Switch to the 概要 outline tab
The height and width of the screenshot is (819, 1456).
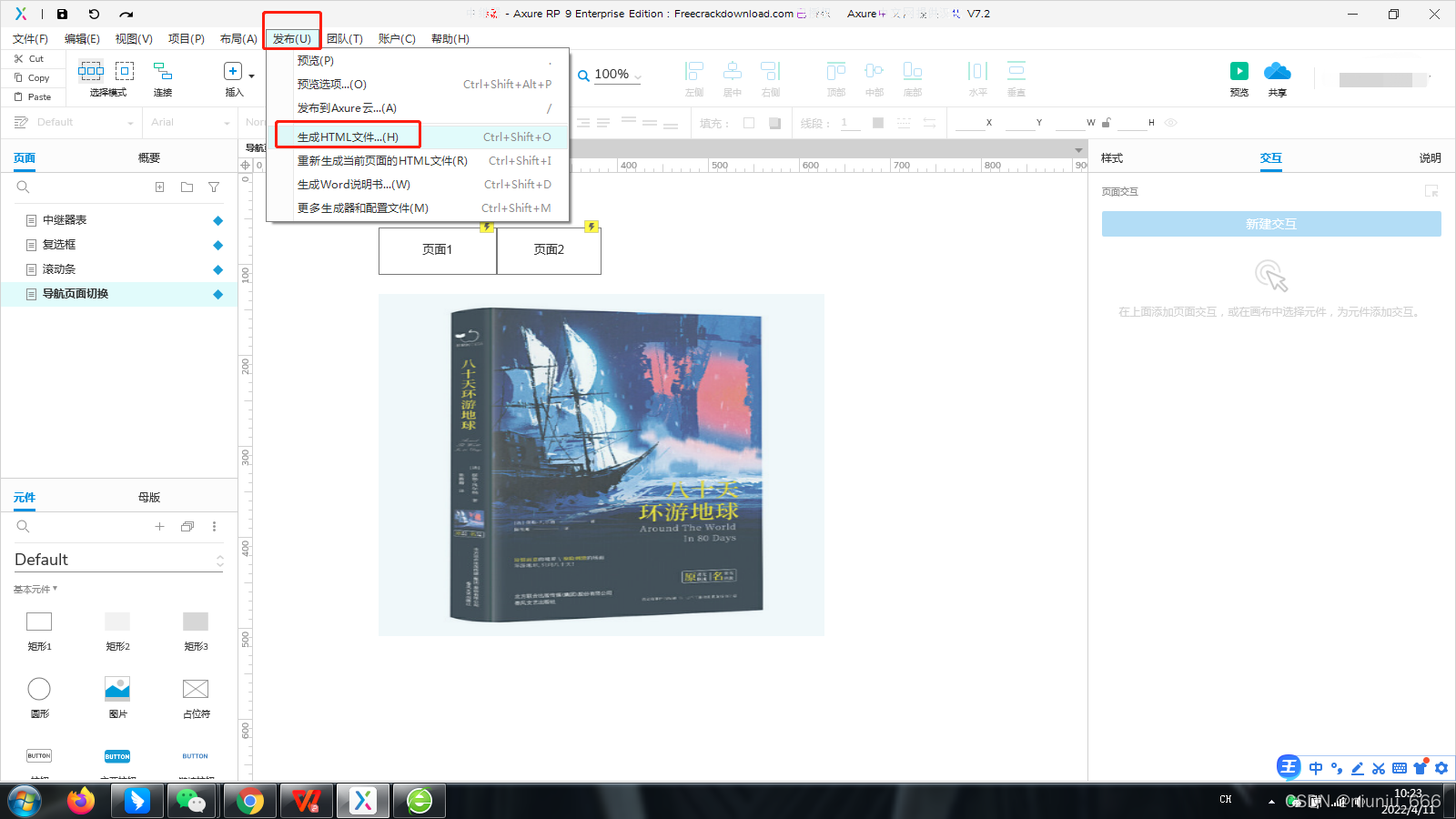tap(149, 158)
